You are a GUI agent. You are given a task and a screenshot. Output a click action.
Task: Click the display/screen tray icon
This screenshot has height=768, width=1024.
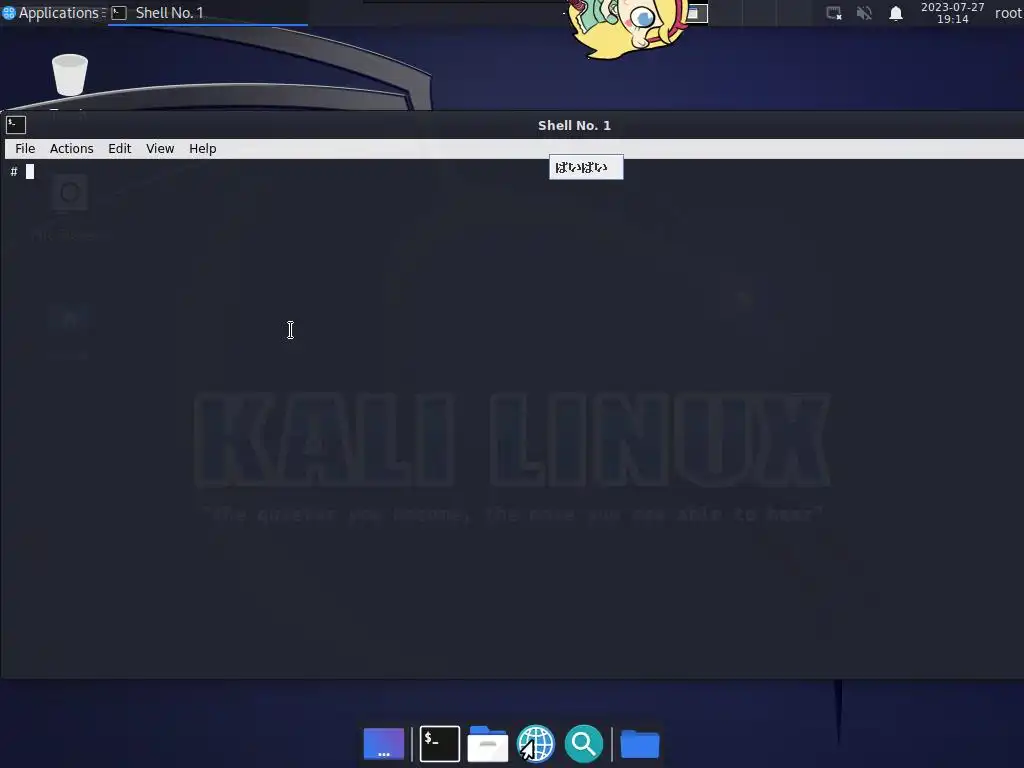(834, 13)
